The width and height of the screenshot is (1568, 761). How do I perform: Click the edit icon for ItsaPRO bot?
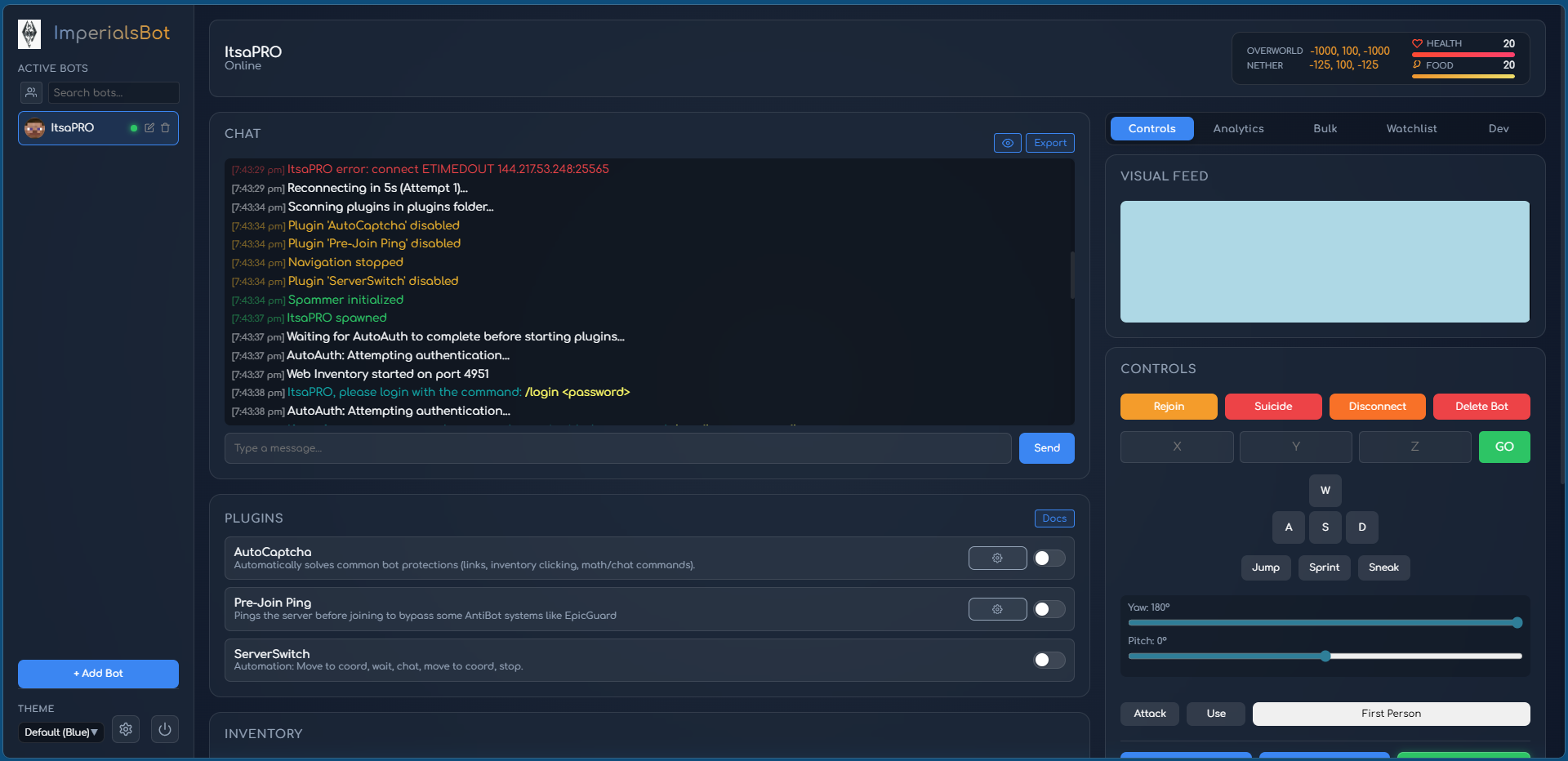click(149, 128)
